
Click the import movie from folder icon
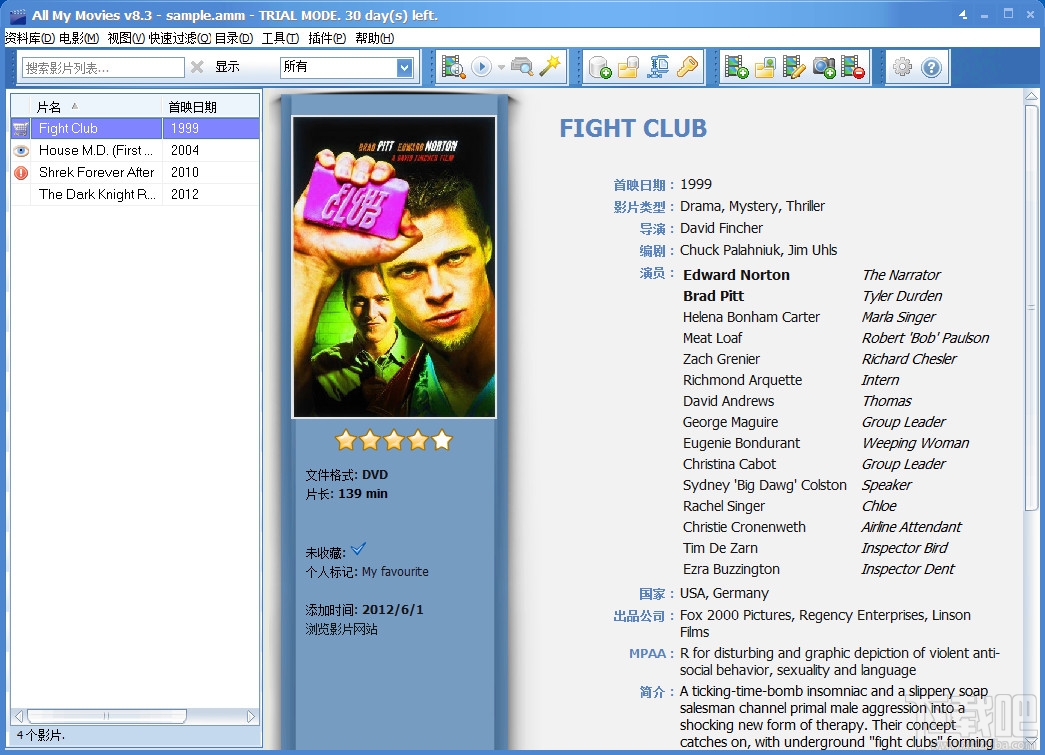765,67
